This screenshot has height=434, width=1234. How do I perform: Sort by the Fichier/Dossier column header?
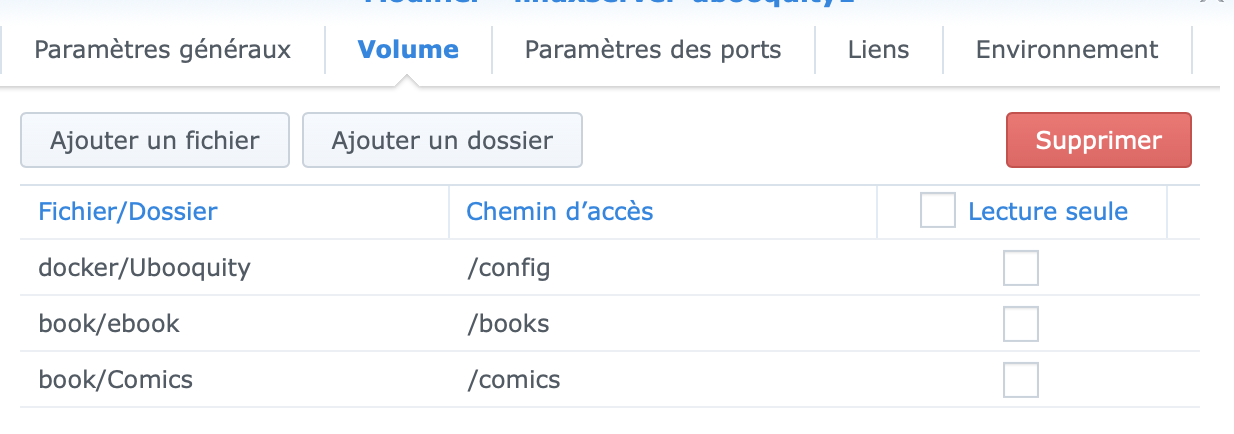point(128,211)
